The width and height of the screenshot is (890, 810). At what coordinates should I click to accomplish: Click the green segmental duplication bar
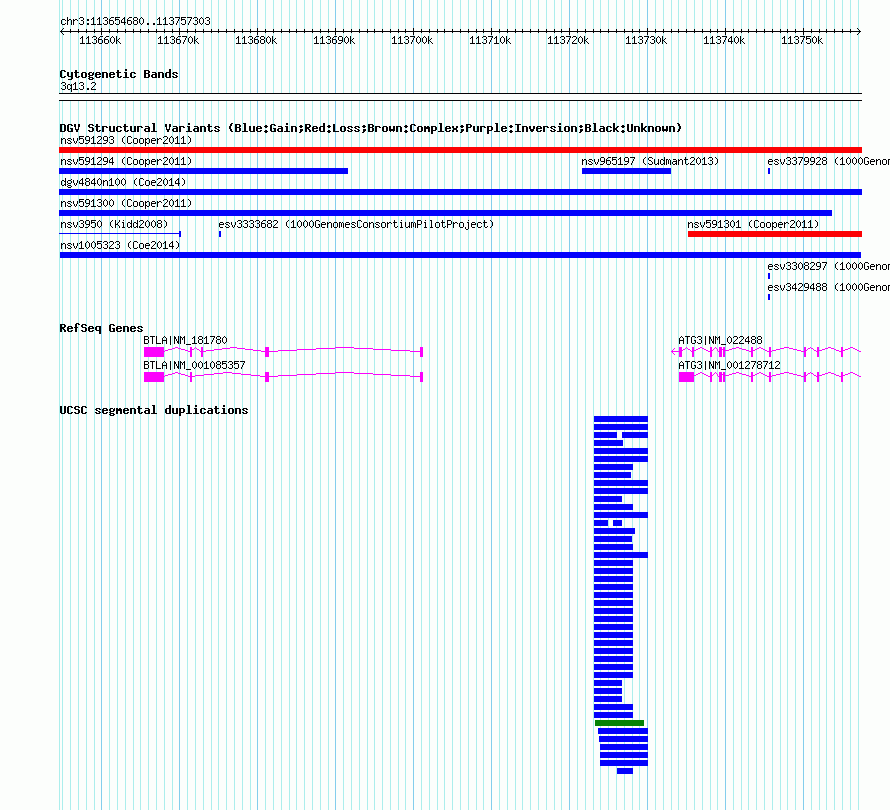click(619, 723)
